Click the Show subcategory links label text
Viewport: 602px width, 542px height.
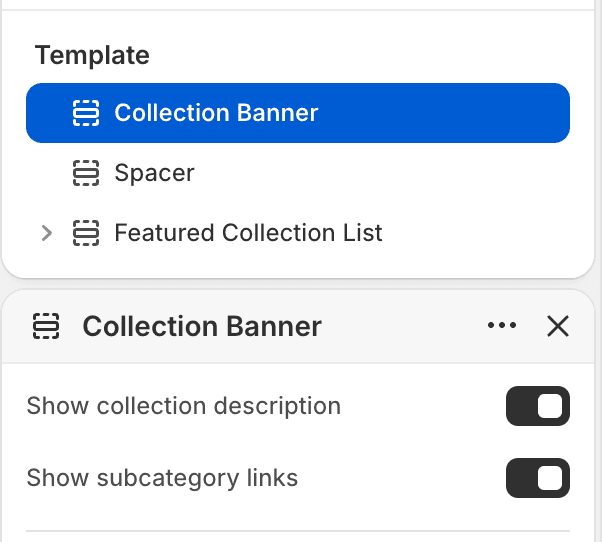pos(162,478)
